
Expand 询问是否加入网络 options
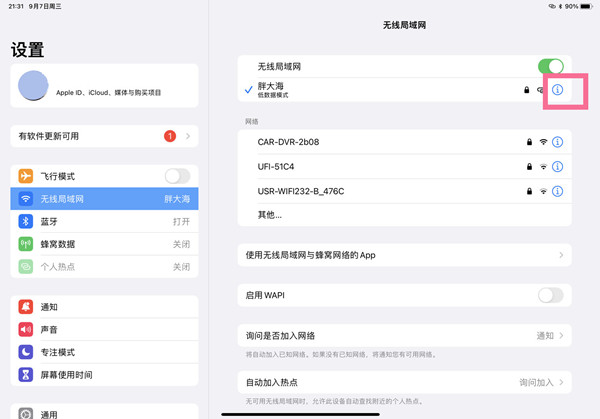coord(404,336)
